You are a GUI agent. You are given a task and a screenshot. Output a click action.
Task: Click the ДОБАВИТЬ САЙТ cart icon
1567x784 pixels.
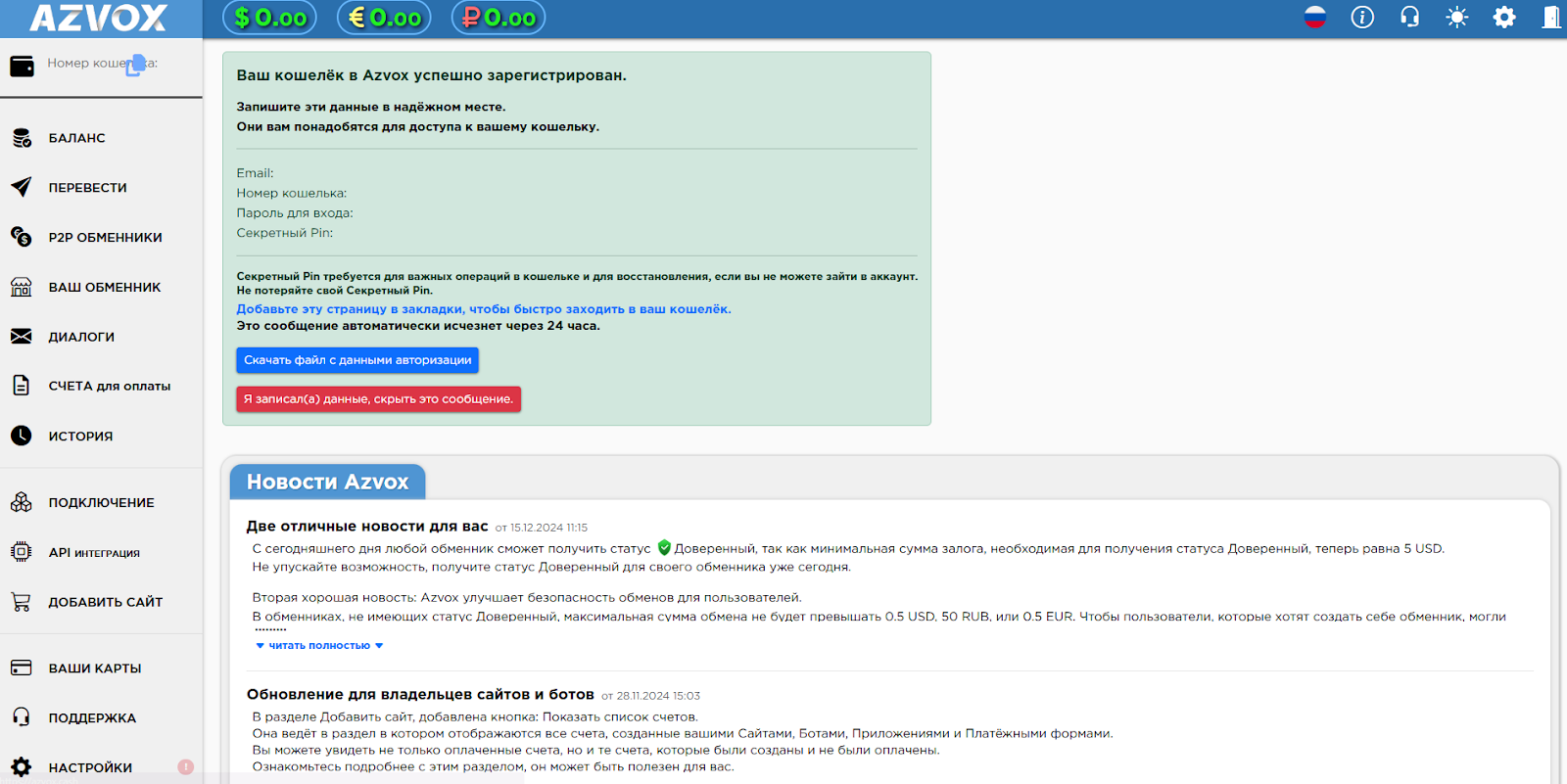coord(22,602)
